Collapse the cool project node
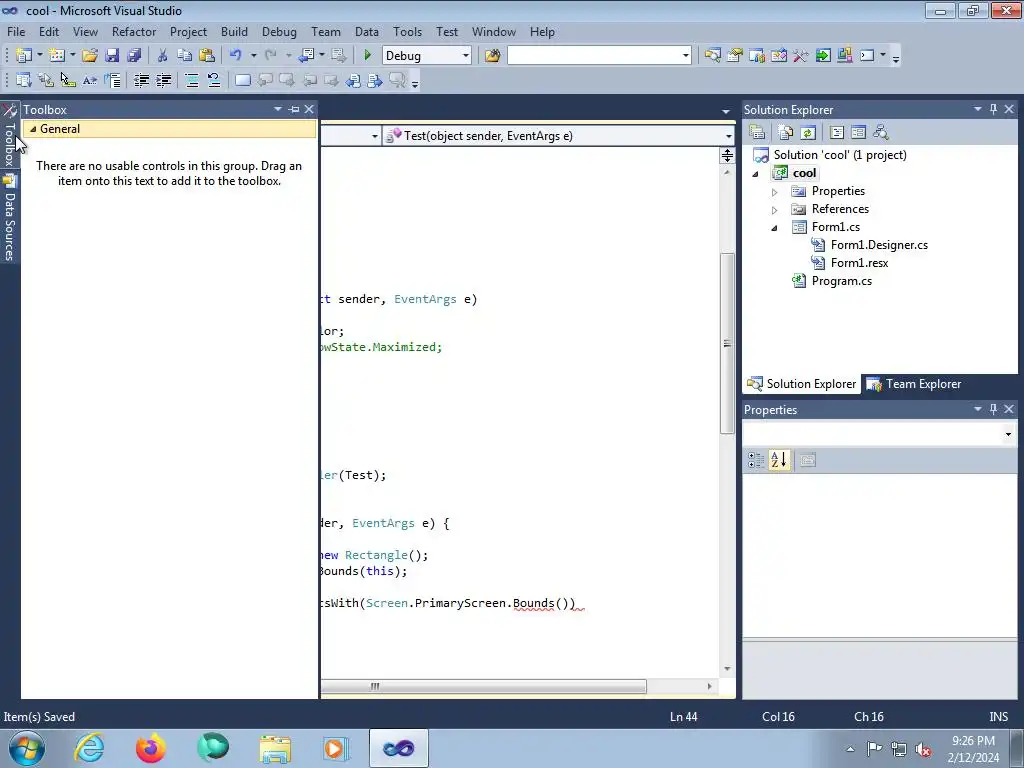 tap(756, 174)
